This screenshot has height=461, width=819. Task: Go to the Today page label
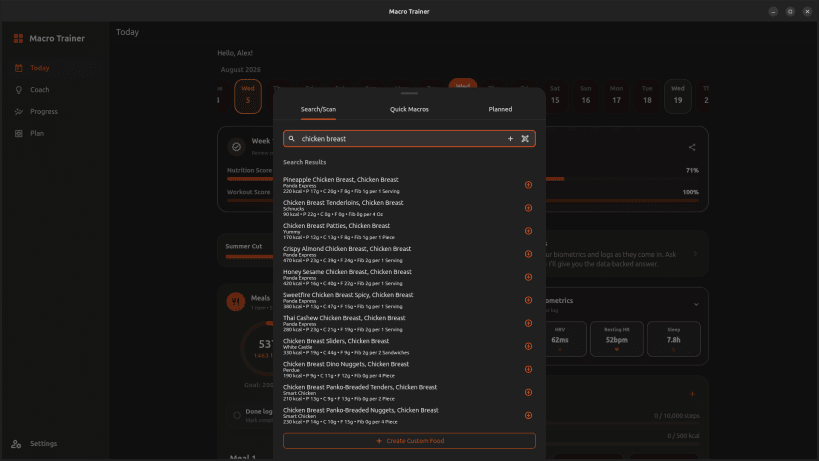[40, 68]
